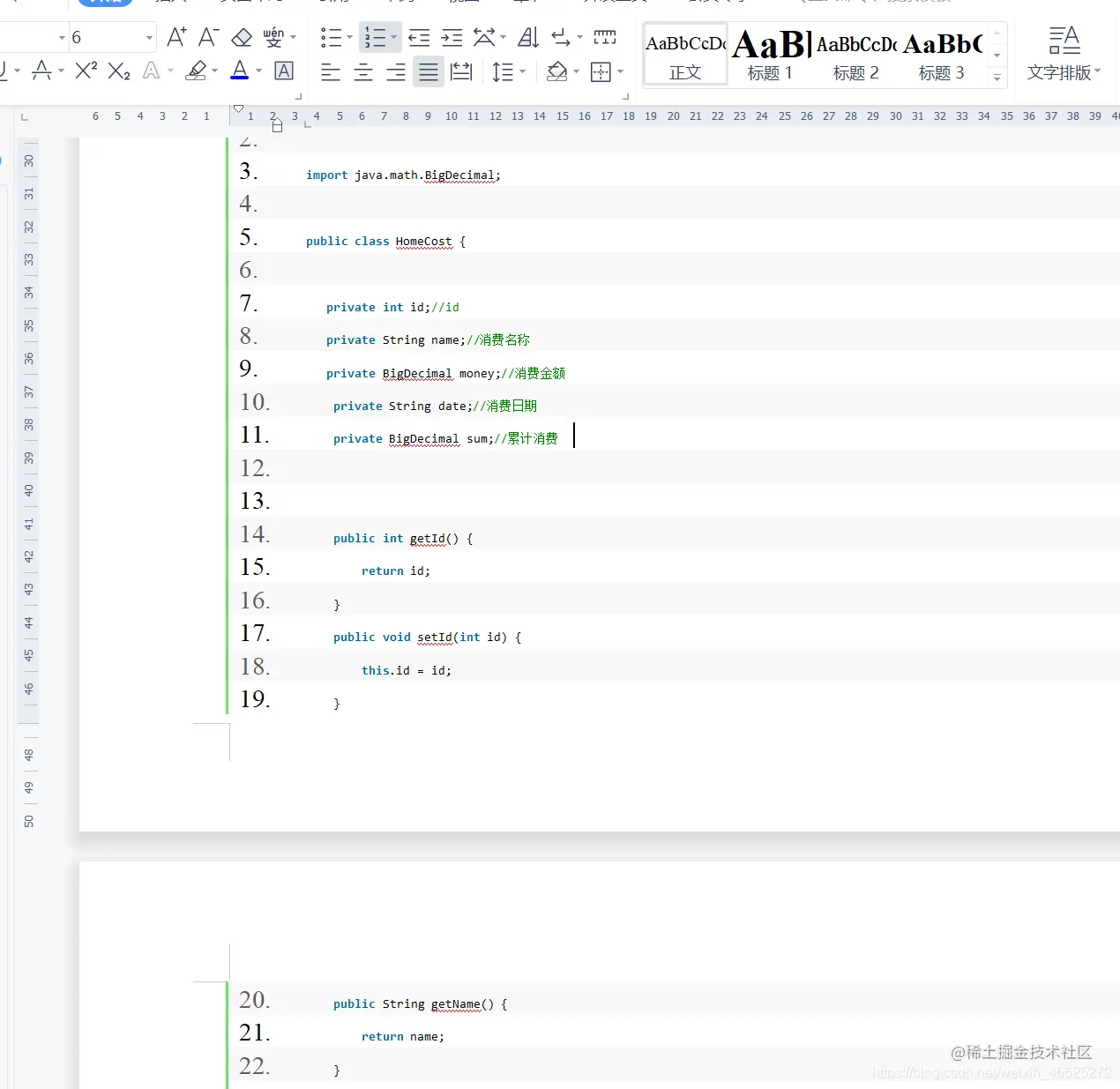Decrease paragraph indent

pyautogui.click(x=419, y=37)
